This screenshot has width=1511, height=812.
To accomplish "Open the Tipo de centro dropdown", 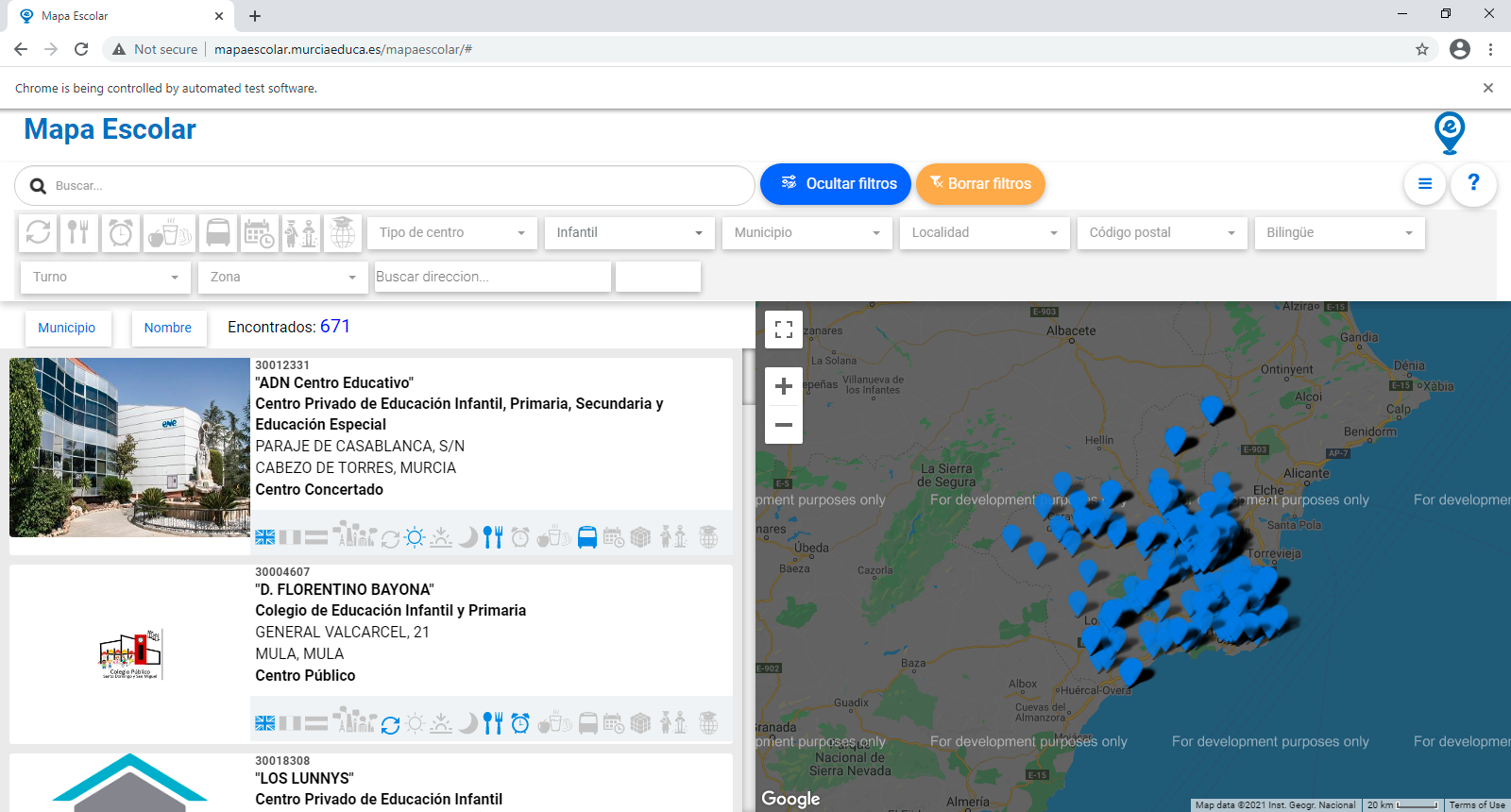I will click(x=452, y=233).
